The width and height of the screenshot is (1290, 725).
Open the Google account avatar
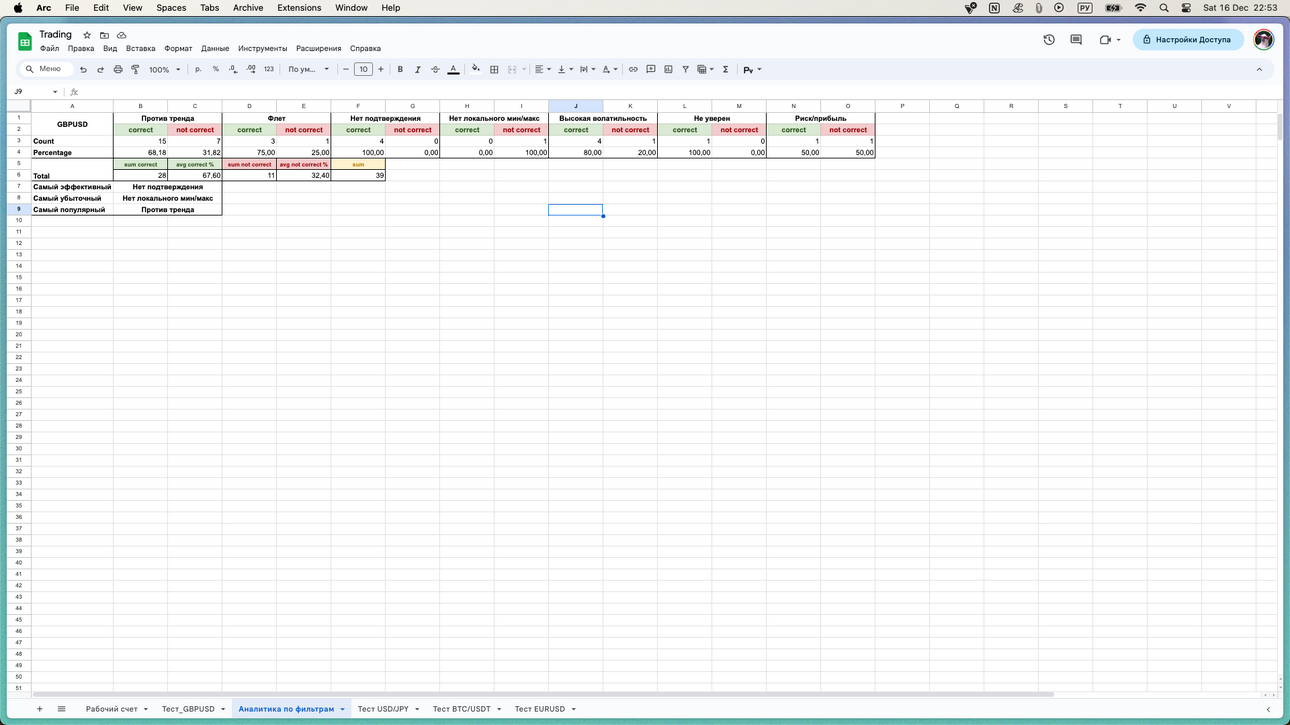[1264, 40]
